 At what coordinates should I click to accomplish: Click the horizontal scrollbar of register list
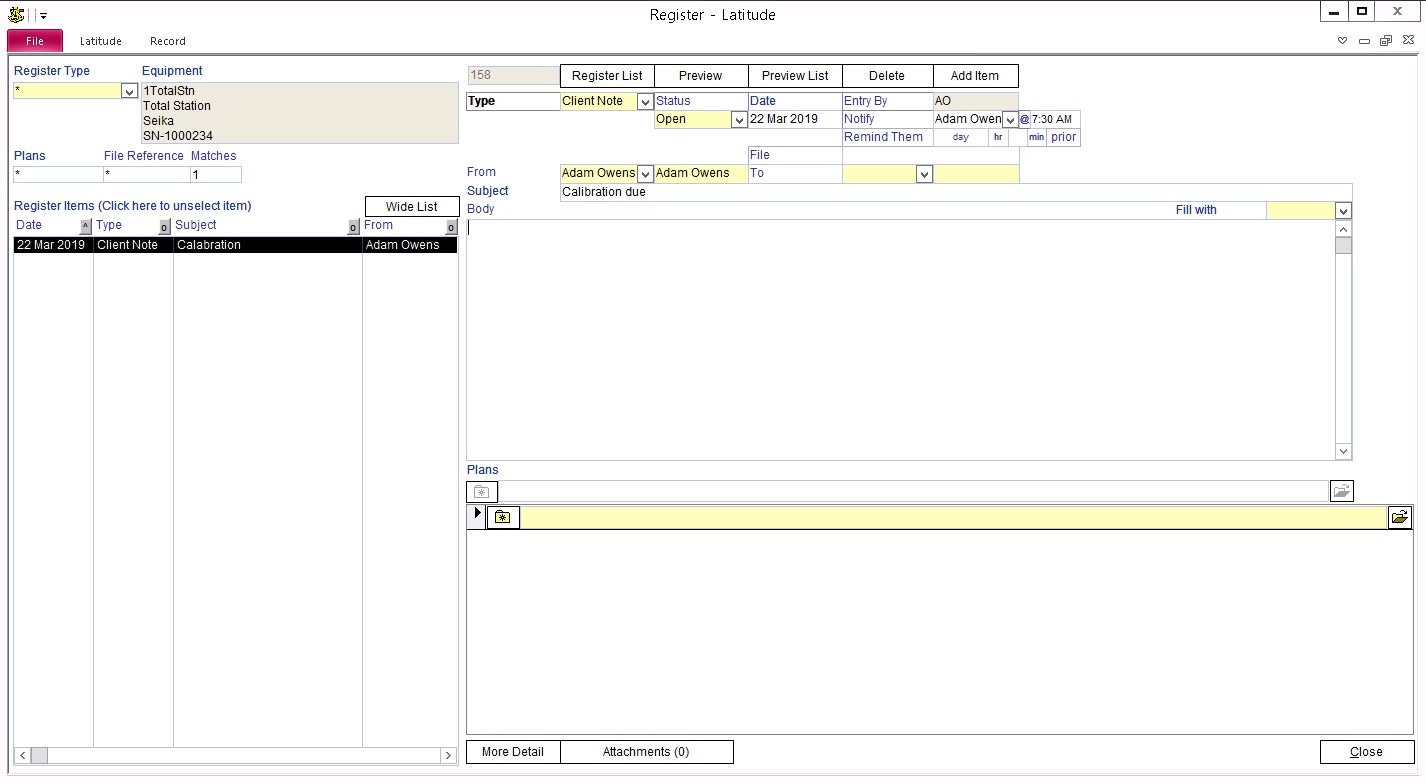click(x=235, y=756)
